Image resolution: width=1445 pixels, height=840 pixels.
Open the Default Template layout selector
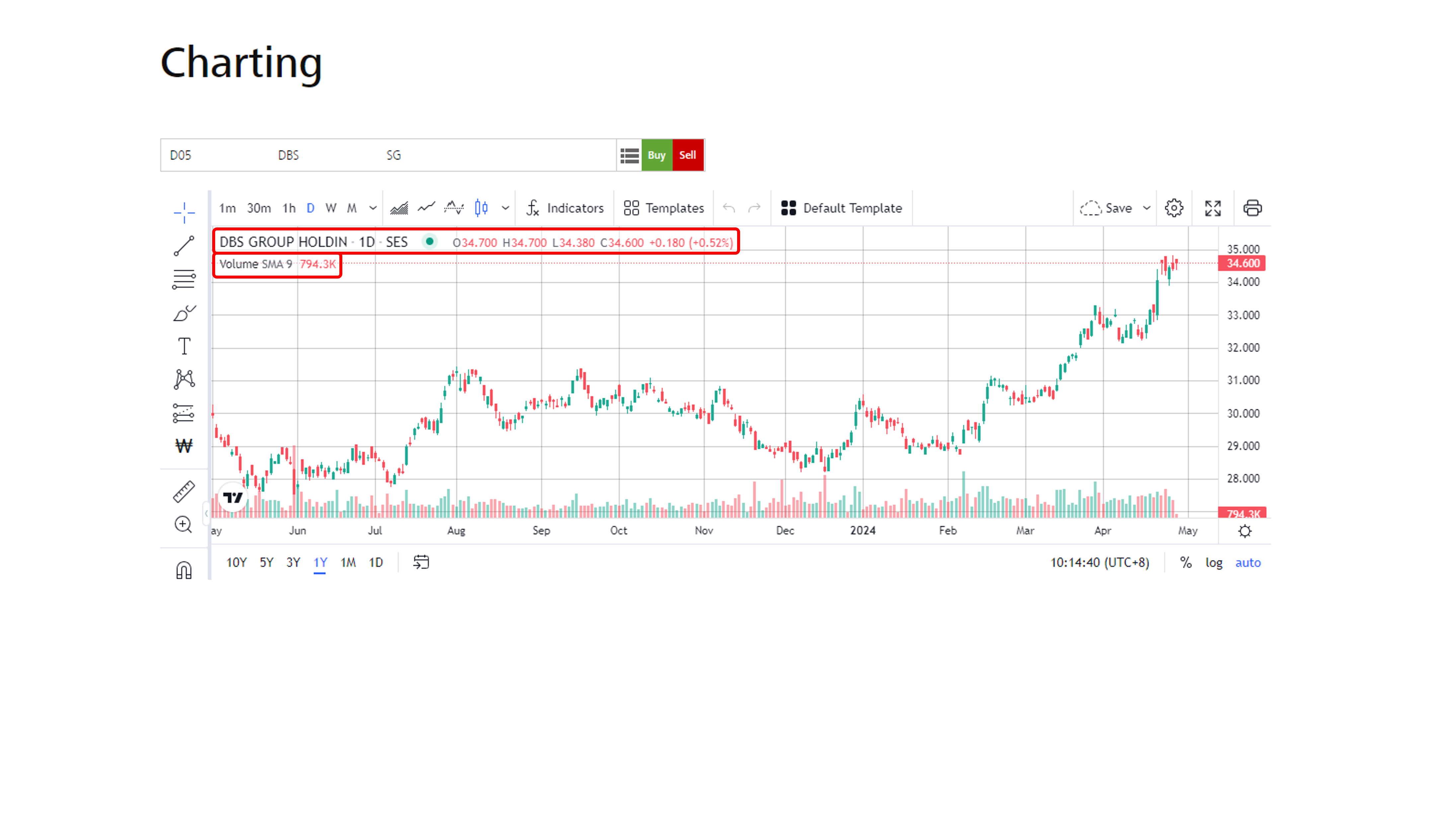pyautogui.click(x=842, y=208)
